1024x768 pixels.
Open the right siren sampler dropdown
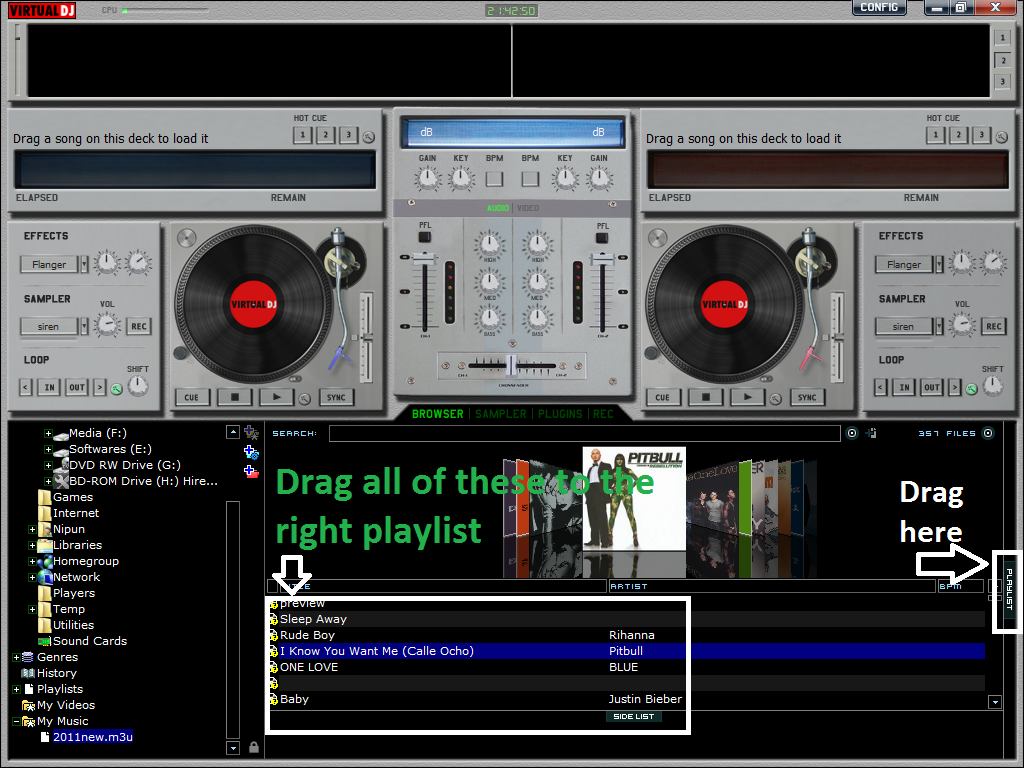click(x=939, y=327)
